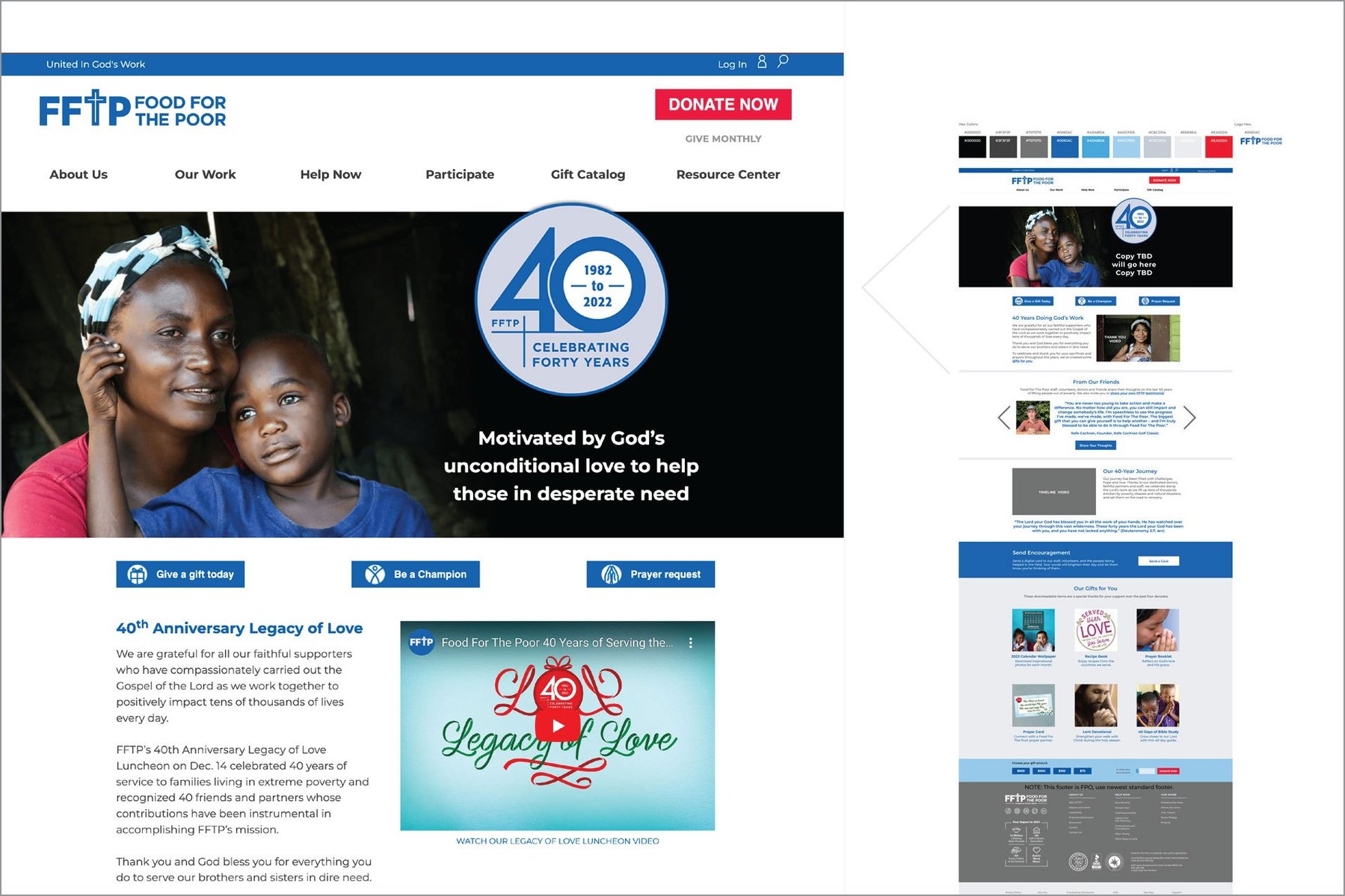Click previous testimonial arrow in page mockup
The width and height of the screenshot is (1345, 896).
1004,418
